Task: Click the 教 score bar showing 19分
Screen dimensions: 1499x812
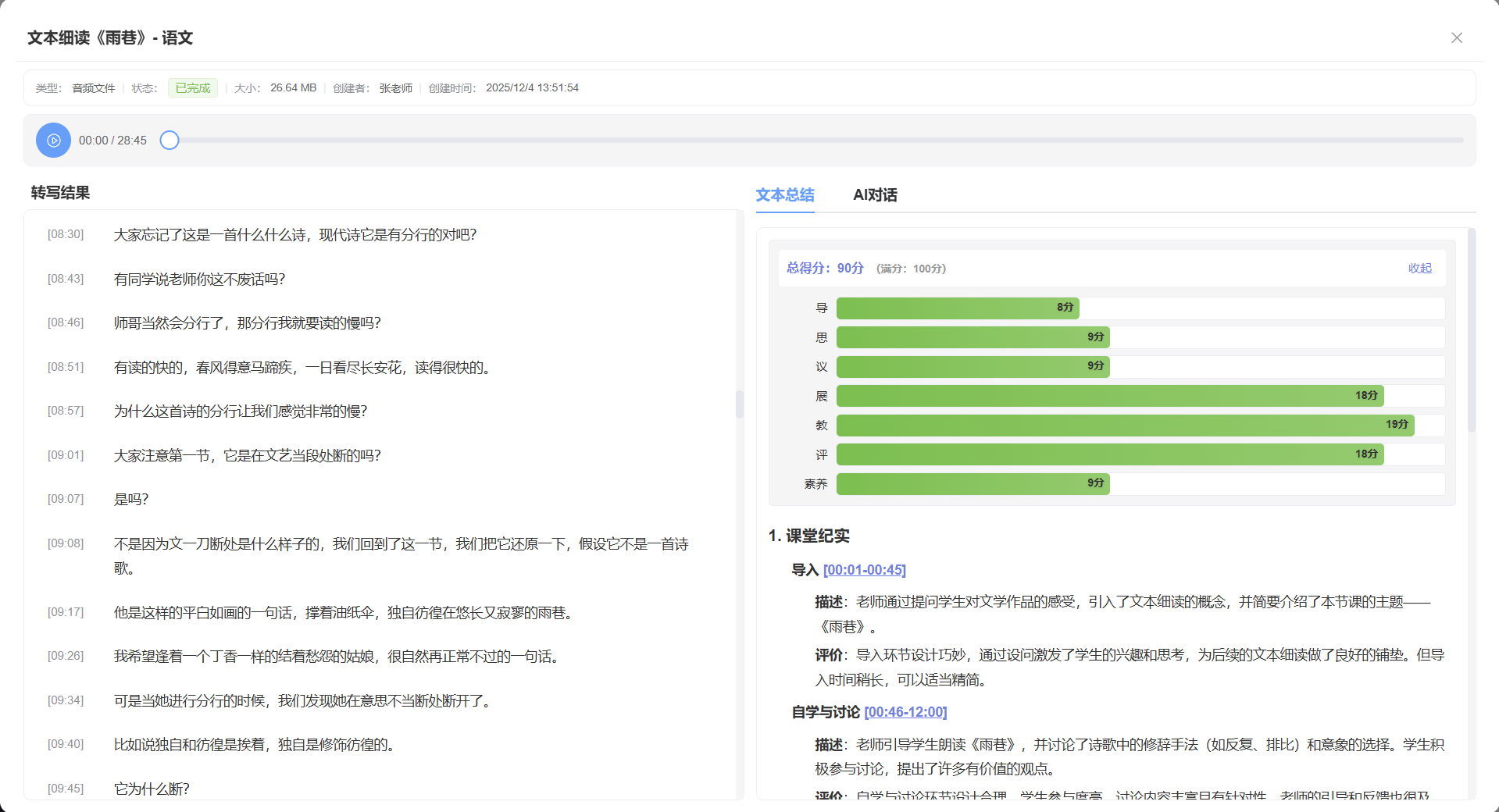Action: pos(1125,425)
